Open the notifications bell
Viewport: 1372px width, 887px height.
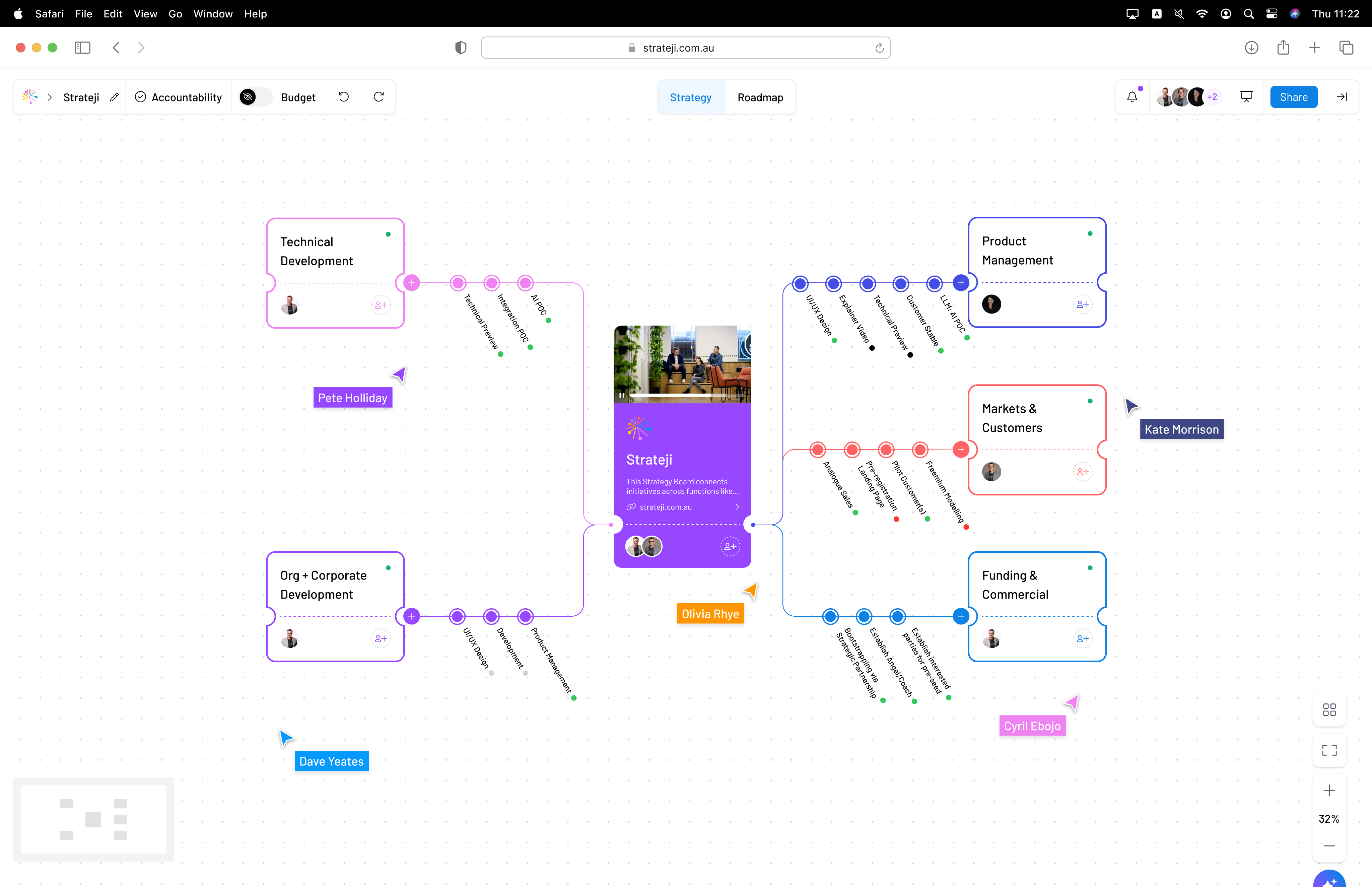point(1132,97)
